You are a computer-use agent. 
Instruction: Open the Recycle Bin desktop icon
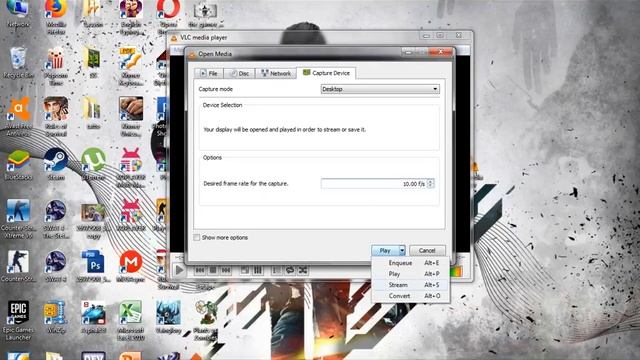tap(18, 63)
